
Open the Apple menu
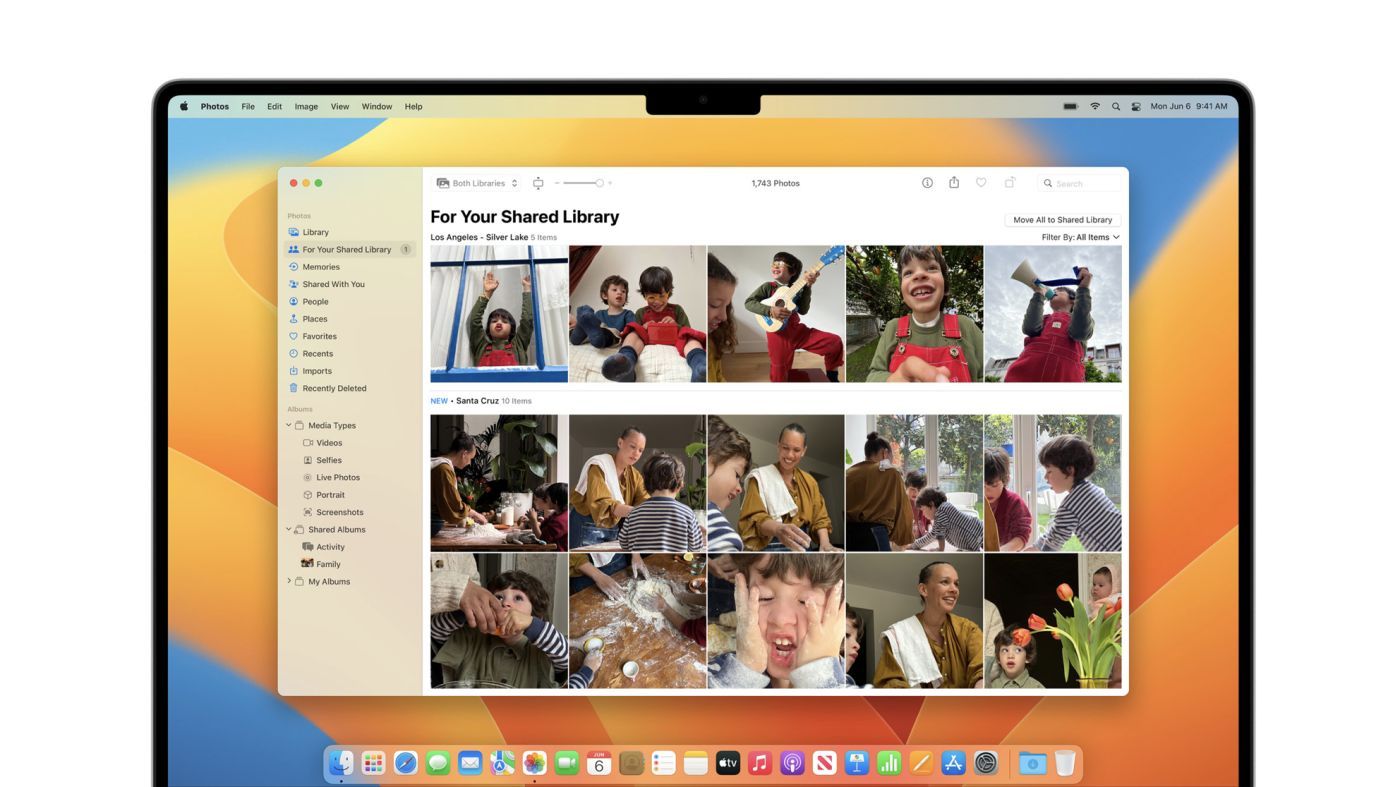(x=184, y=106)
